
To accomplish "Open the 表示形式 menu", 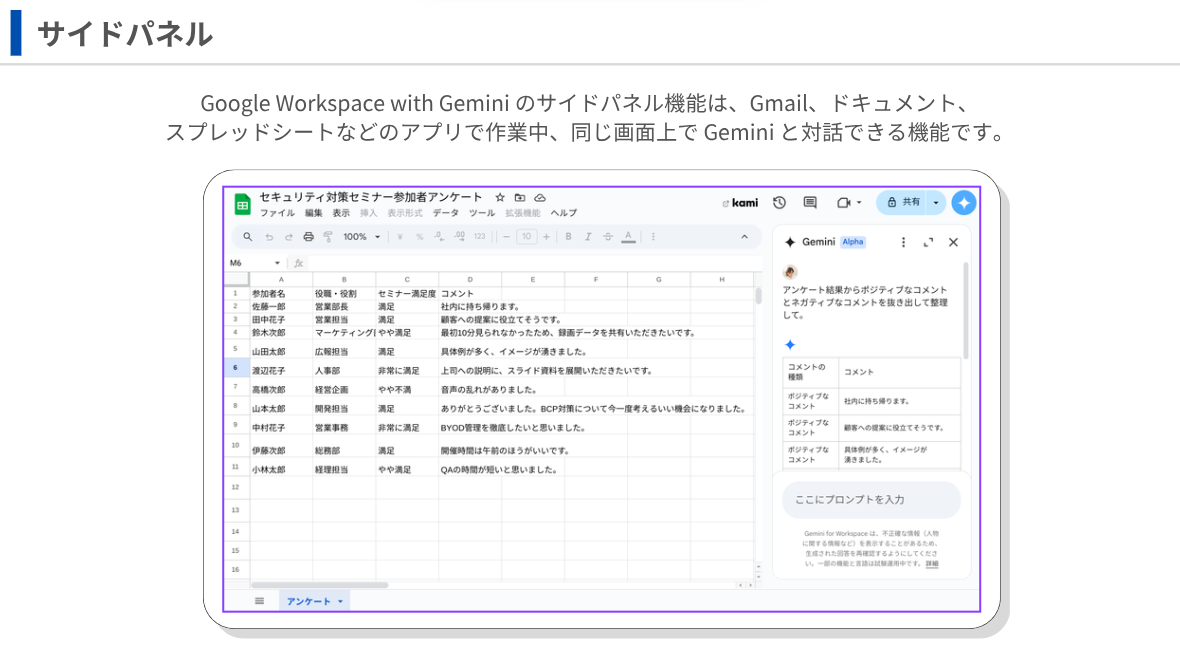I will coord(405,214).
